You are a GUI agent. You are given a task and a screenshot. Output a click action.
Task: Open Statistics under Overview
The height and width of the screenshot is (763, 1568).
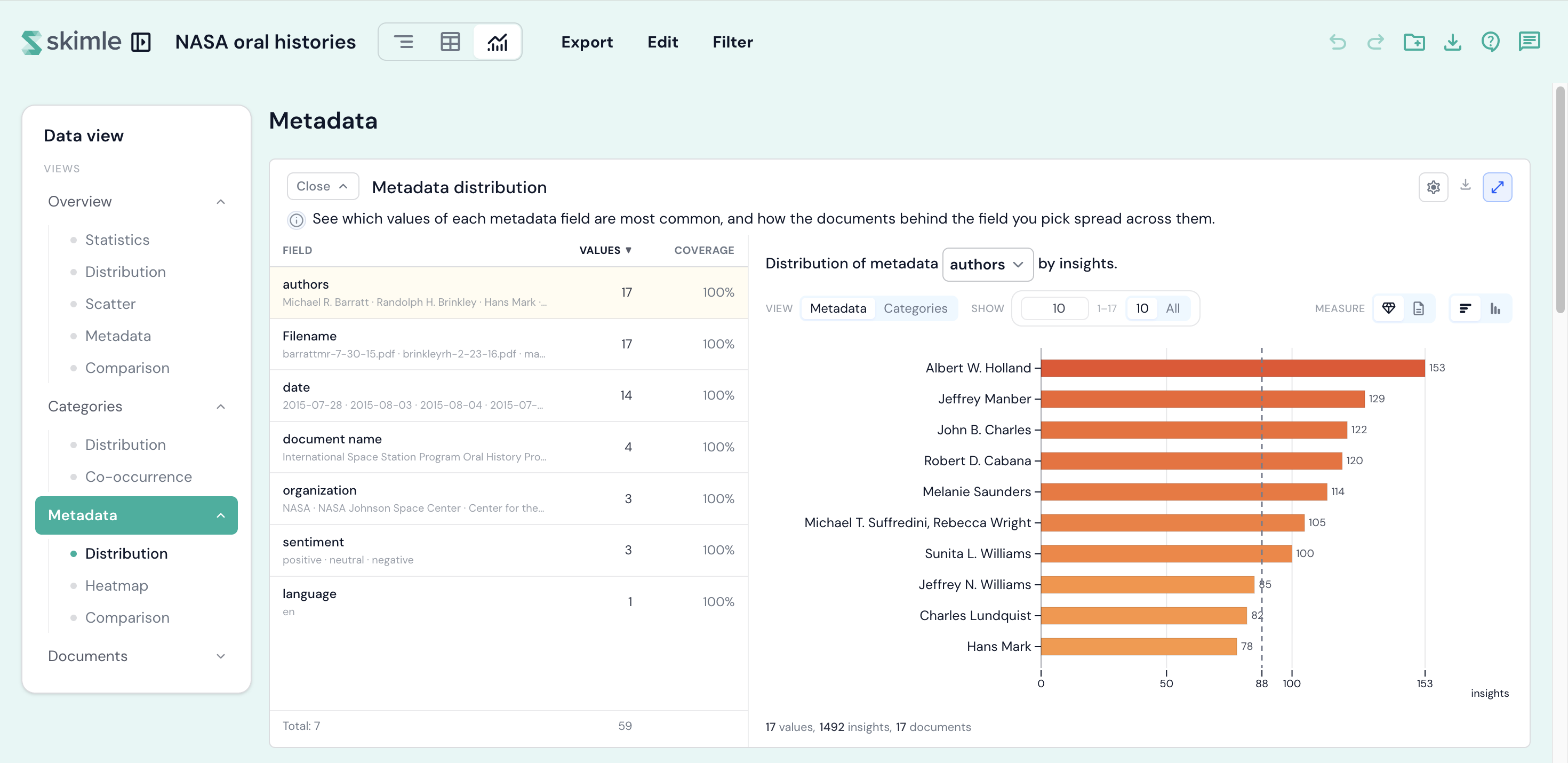coord(117,240)
